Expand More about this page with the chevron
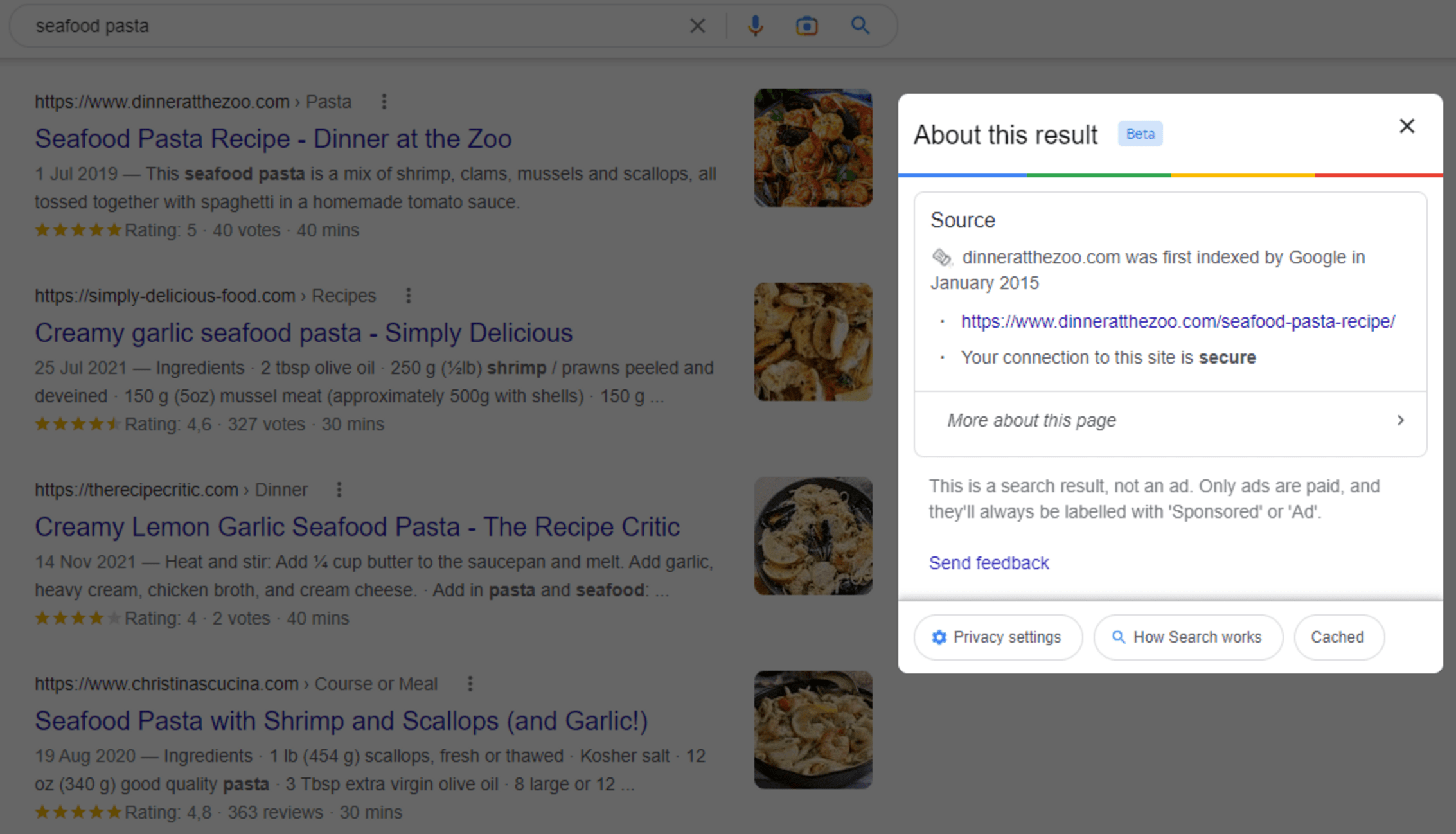 pos(1401,420)
